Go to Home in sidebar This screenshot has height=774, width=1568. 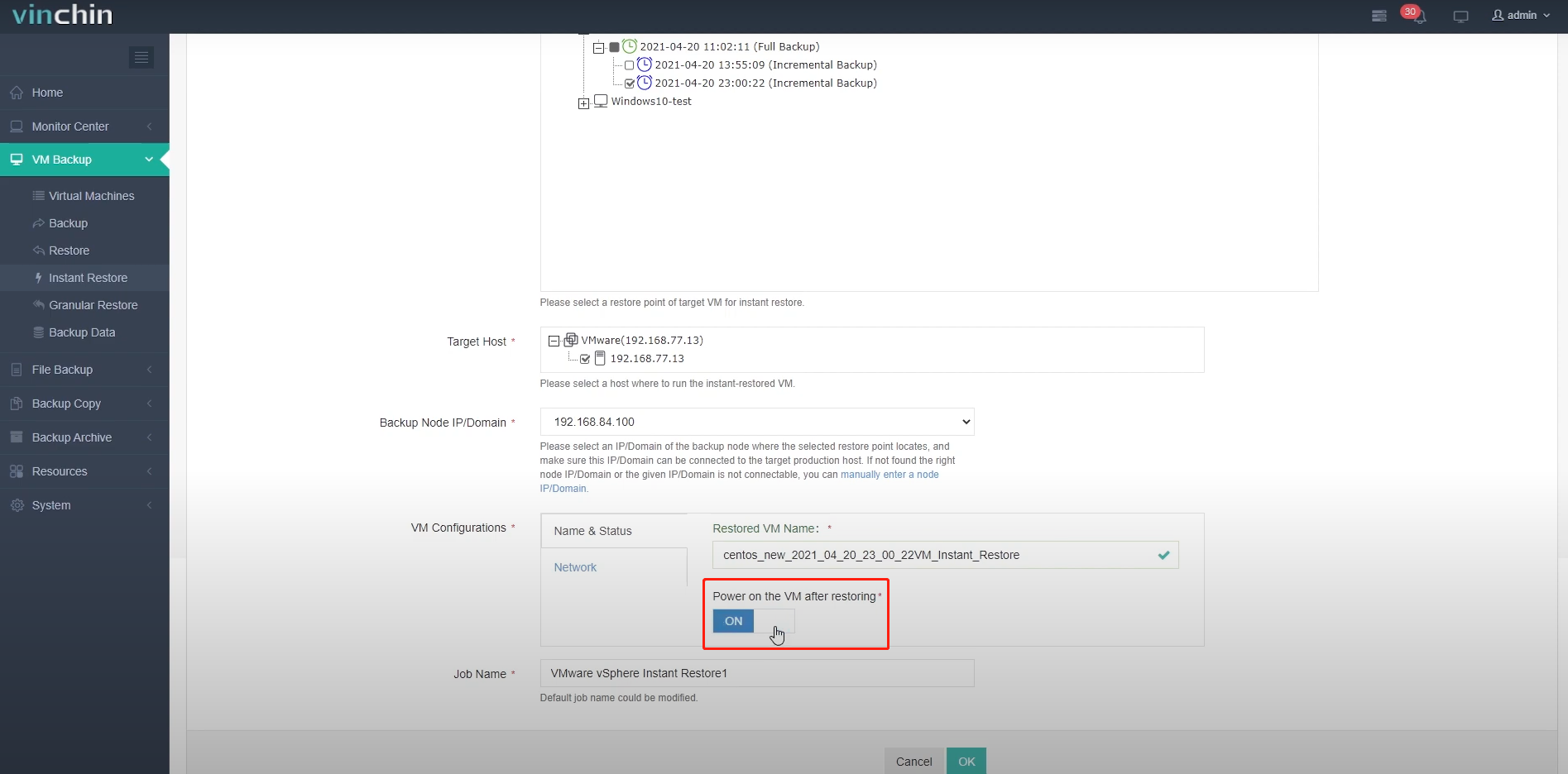pyautogui.click(x=84, y=93)
